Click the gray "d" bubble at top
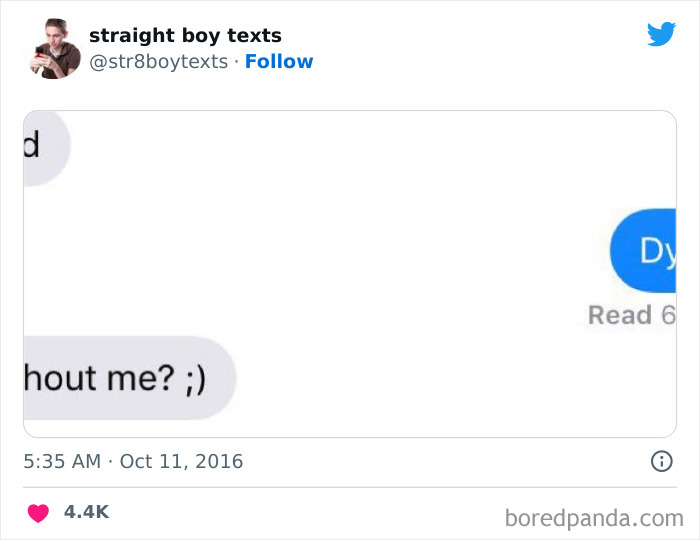 tap(42, 146)
